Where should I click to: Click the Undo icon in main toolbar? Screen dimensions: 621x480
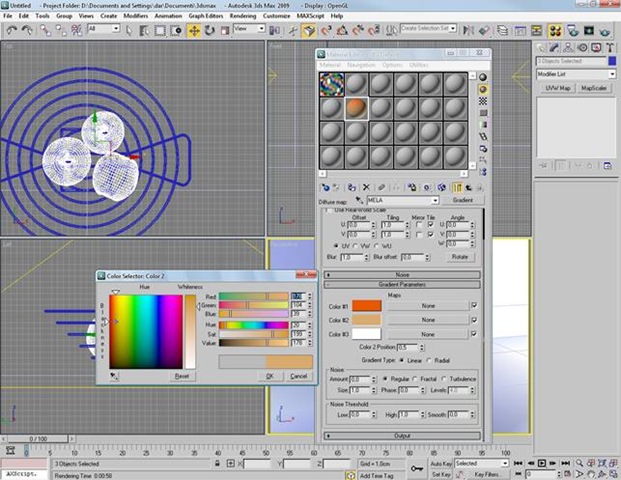[10, 31]
